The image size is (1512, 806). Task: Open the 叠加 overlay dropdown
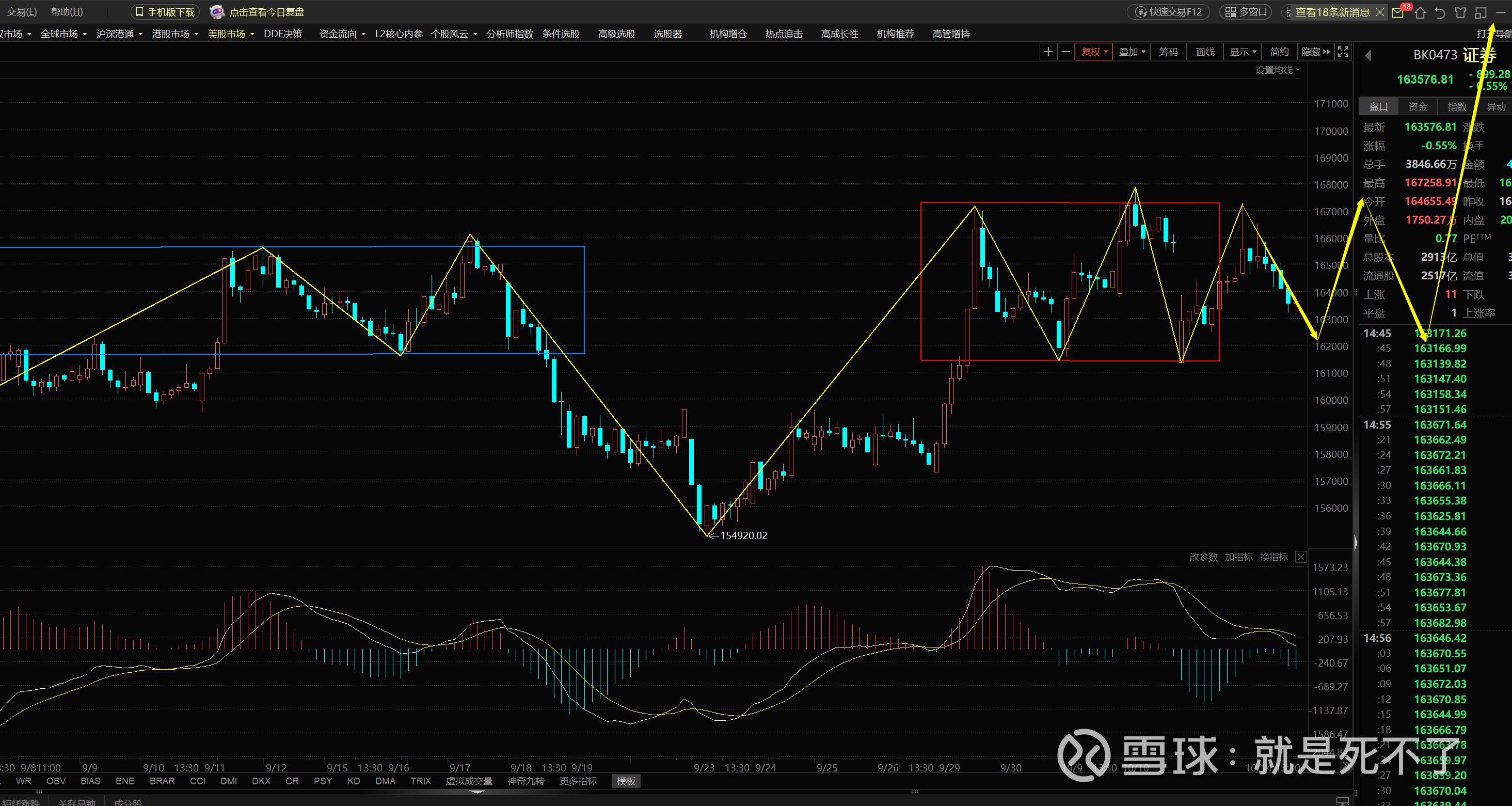[1132, 52]
